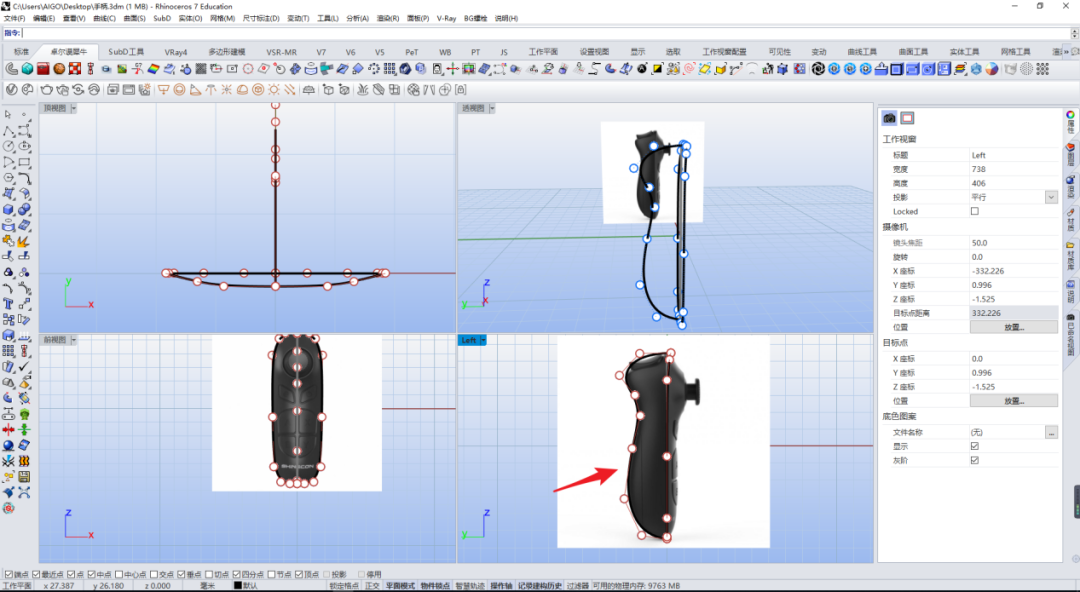Screen dimensions: 1080x592
Task: Toggle 记录建构历史 in the status bar
Action: click(x=540, y=586)
